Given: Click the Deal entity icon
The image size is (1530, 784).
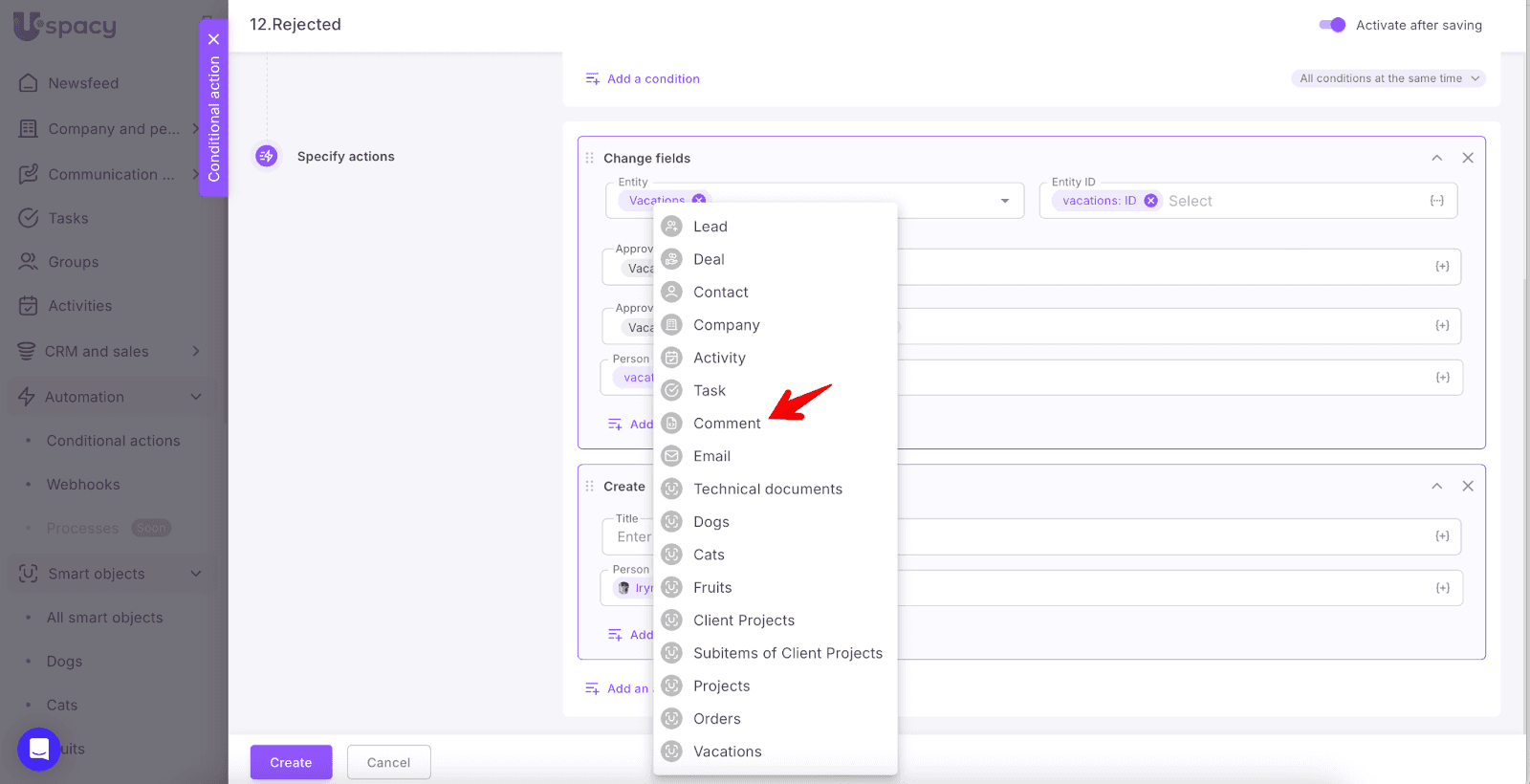Looking at the screenshot, I should coord(672,259).
